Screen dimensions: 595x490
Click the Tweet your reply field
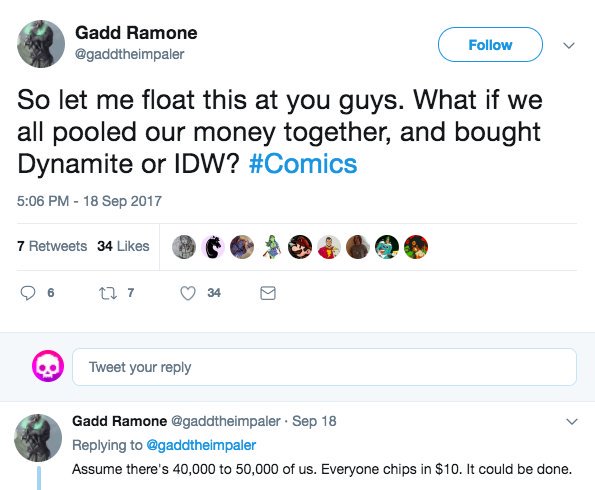324,367
